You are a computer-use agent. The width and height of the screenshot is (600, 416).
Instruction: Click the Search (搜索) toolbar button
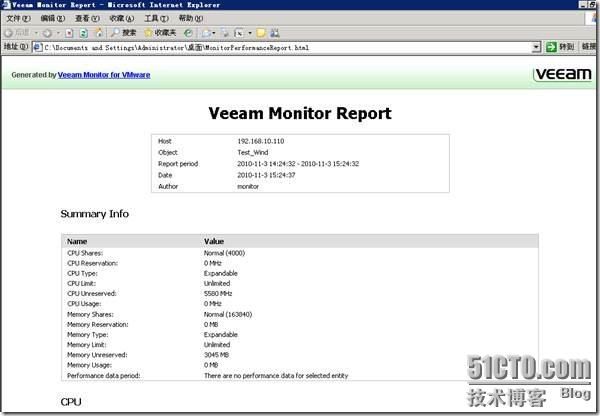pos(123,33)
